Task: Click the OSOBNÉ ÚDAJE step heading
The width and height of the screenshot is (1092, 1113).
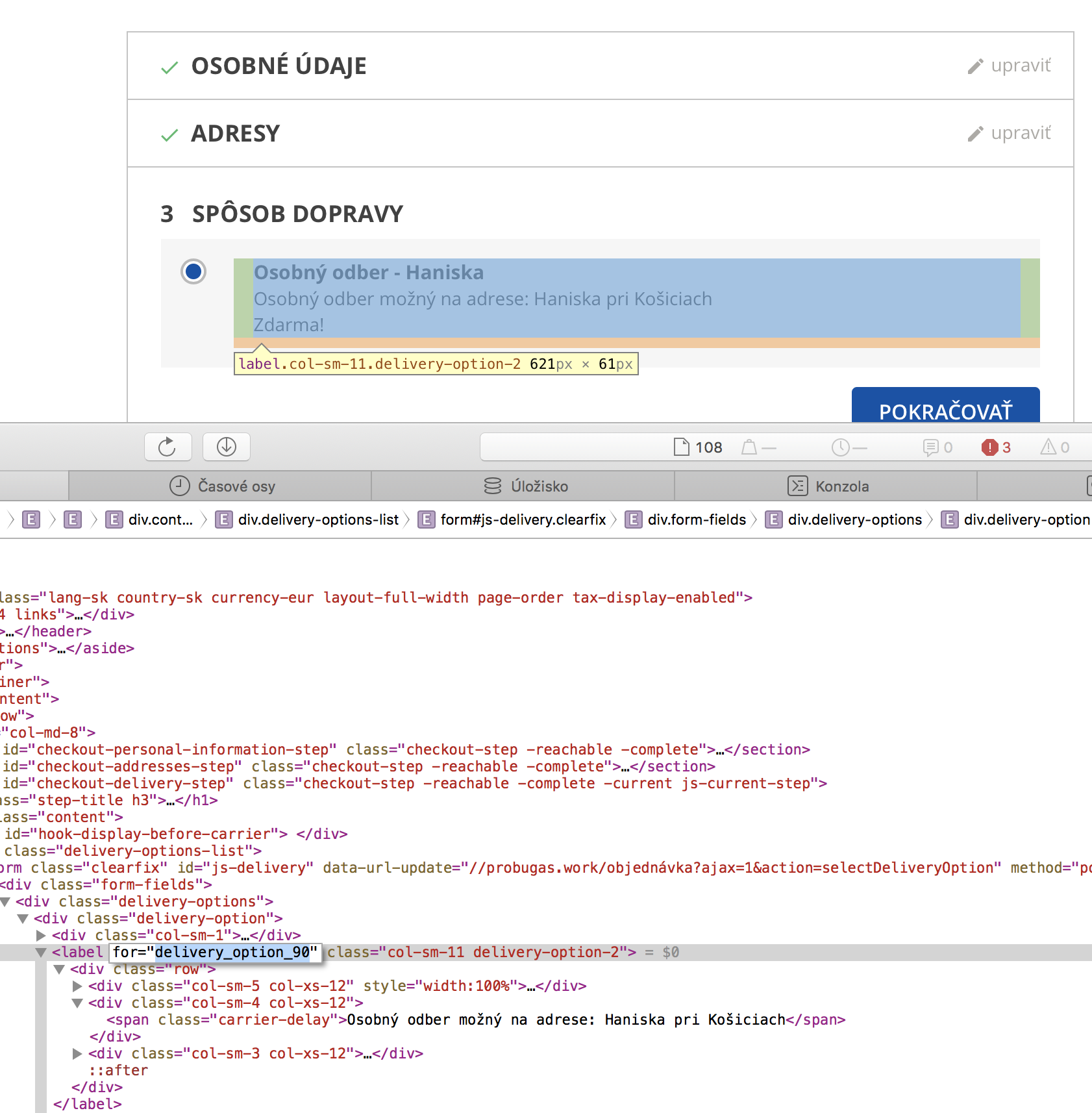Action: 279,66
